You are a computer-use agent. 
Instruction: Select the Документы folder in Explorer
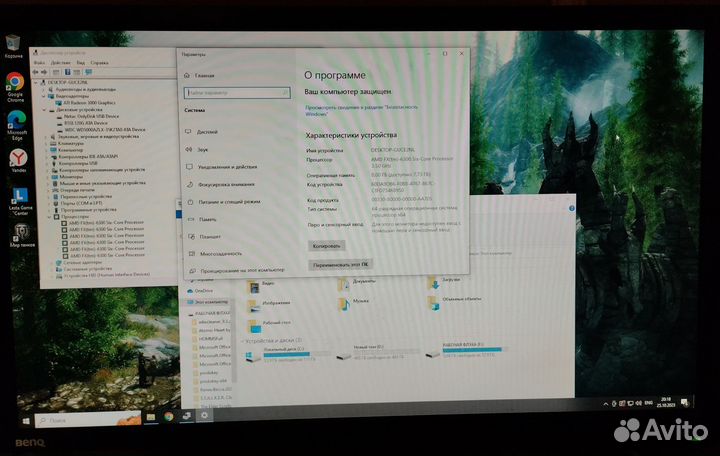pos(357,284)
